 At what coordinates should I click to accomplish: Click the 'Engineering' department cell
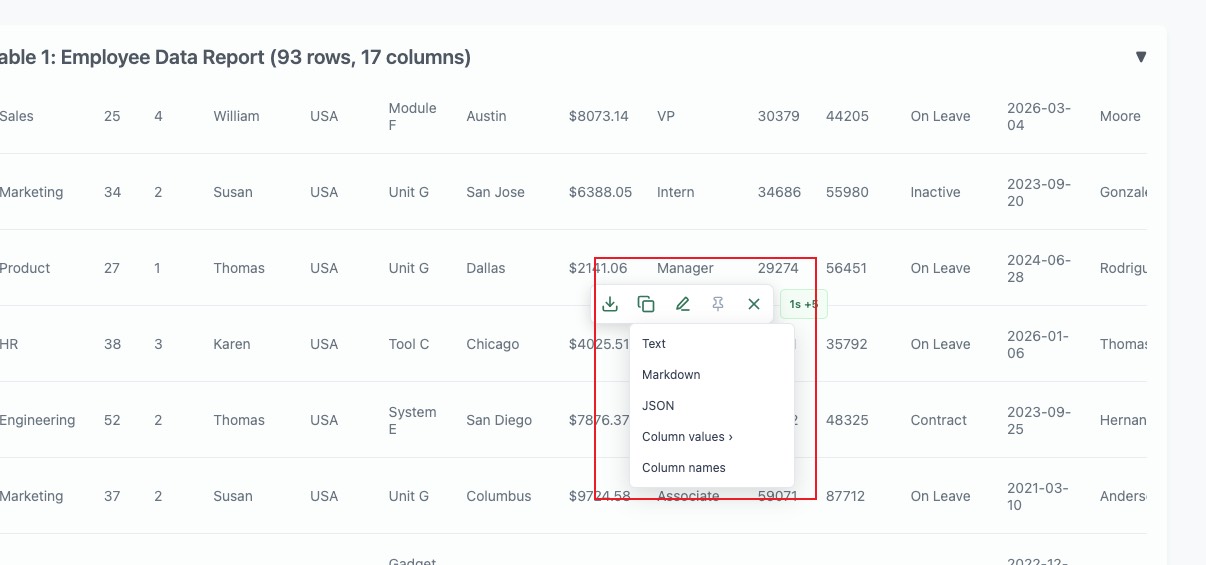click(x=37, y=420)
